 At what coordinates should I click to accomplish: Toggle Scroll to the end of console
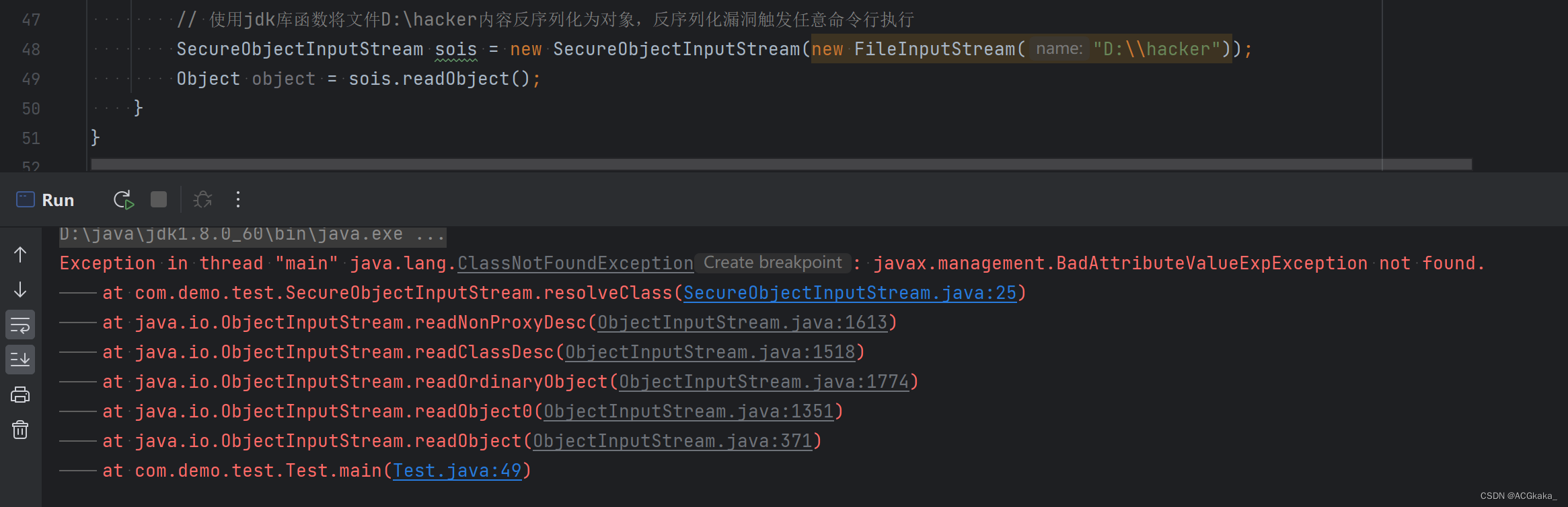coord(20,360)
